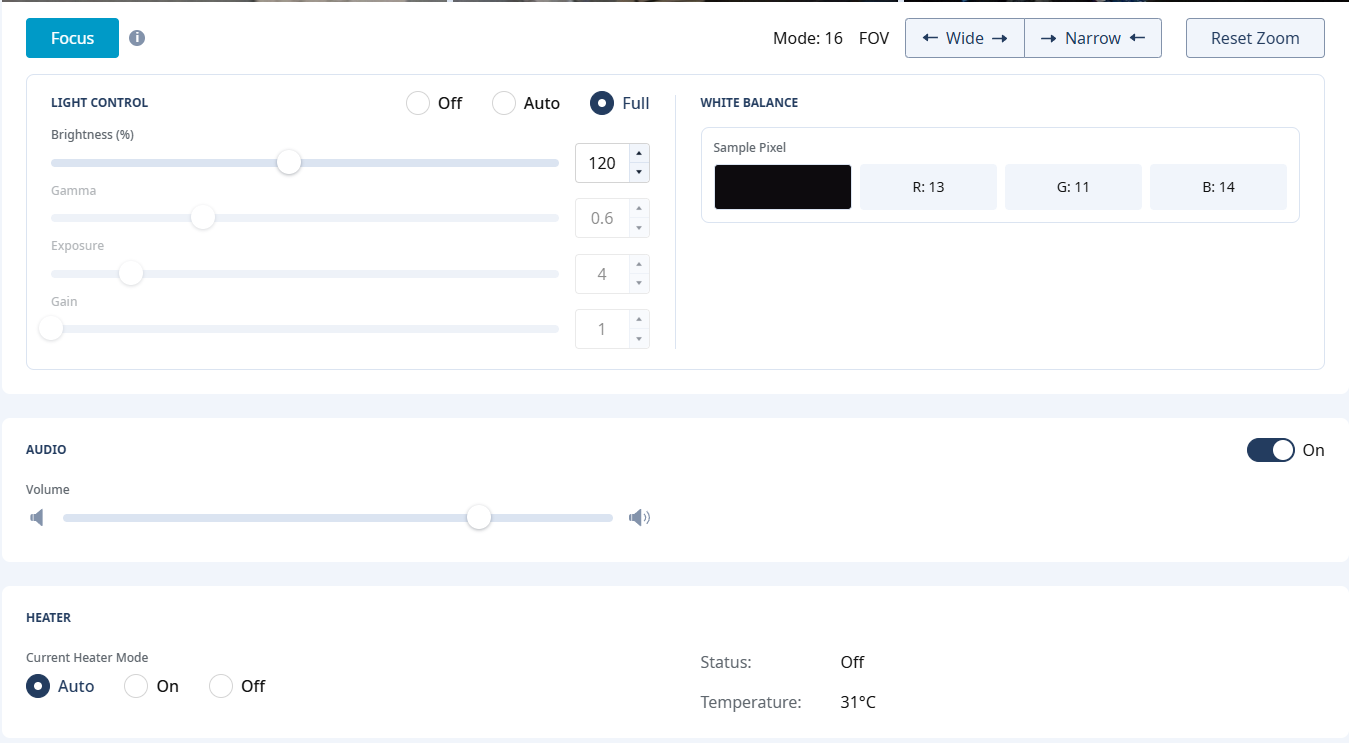1349x743 pixels.
Task: Click the muted speaker volume icon
Action: 37,518
